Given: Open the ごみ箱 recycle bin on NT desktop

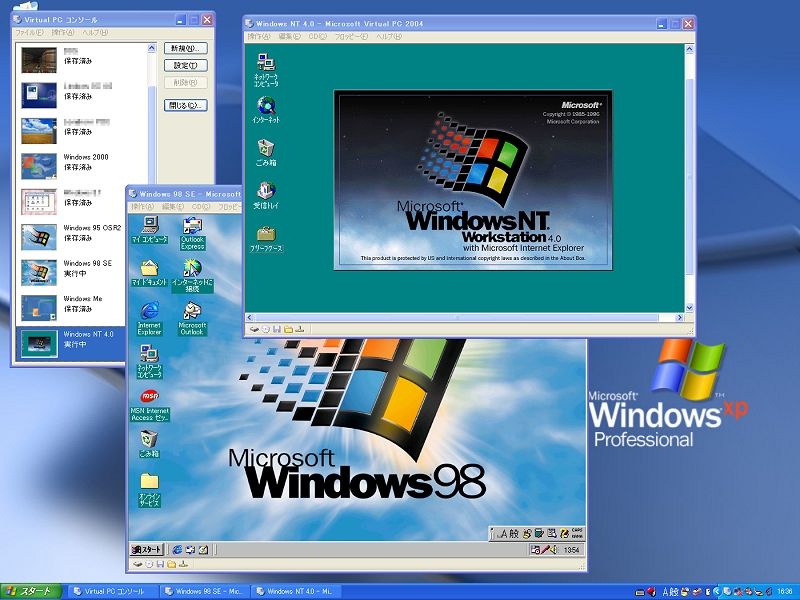Looking at the screenshot, I should point(266,153).
